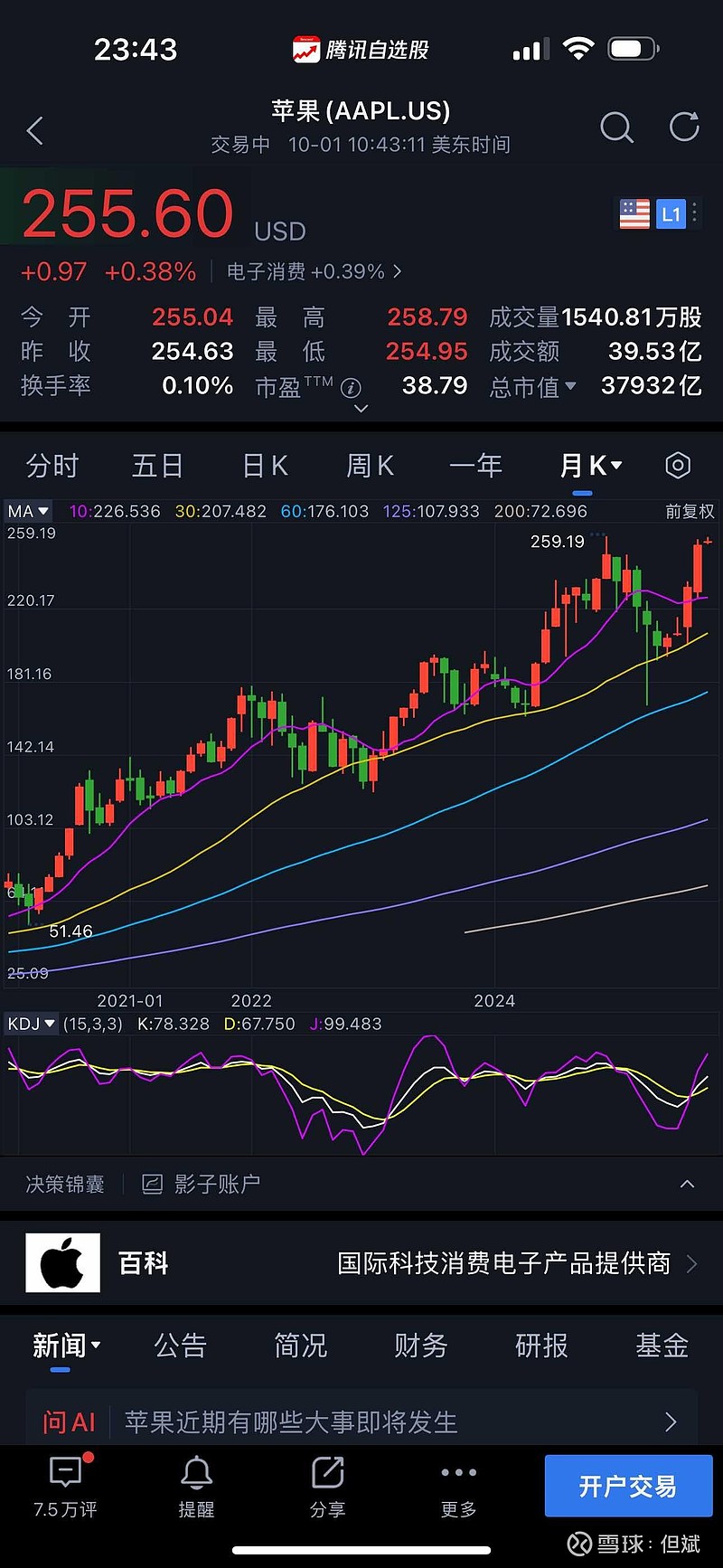723x1568 pixels.
Task: Expand the stats with the down chevron
Action: click(x=361, y=409)
